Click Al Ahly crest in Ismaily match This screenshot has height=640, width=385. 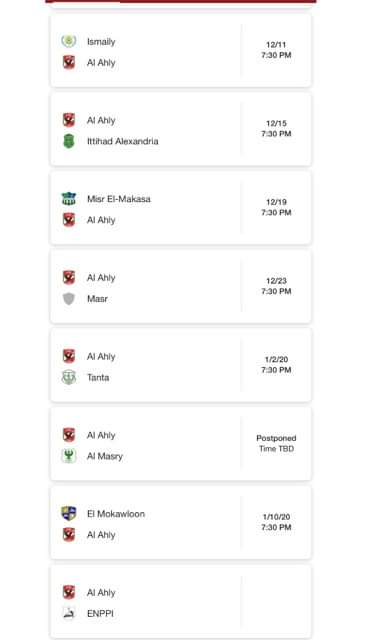pos(69,62)
